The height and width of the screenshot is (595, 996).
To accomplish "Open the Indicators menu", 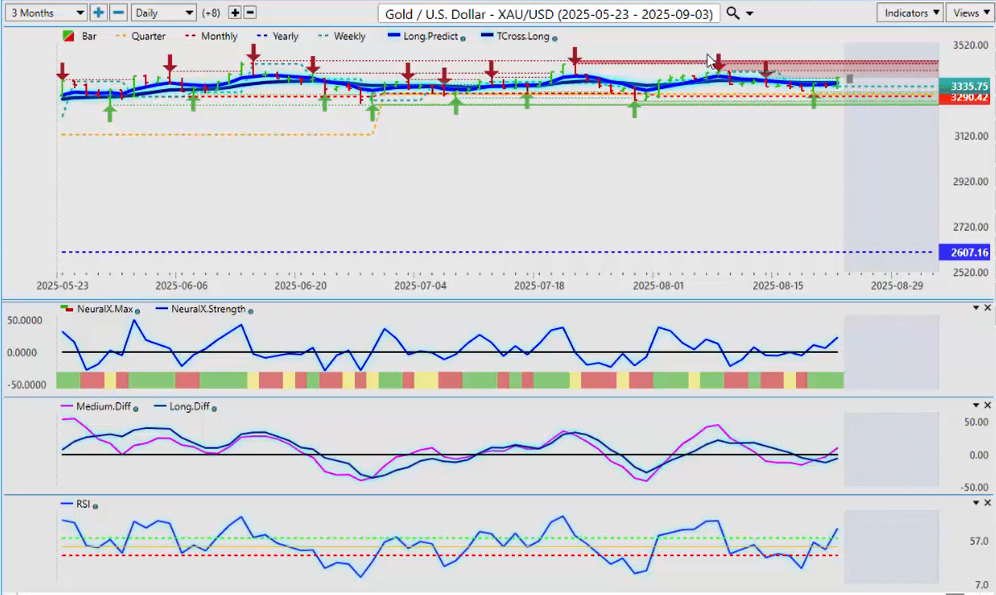I will [909, 13].
